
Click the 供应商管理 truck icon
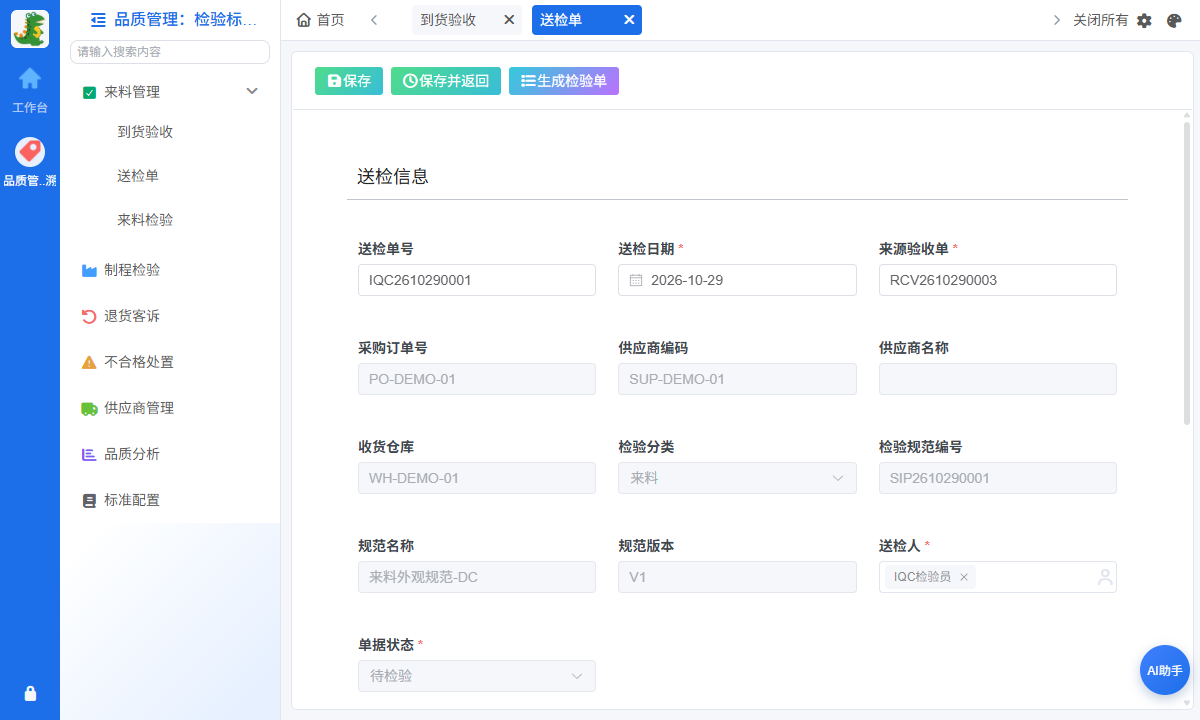pos(89,408)
